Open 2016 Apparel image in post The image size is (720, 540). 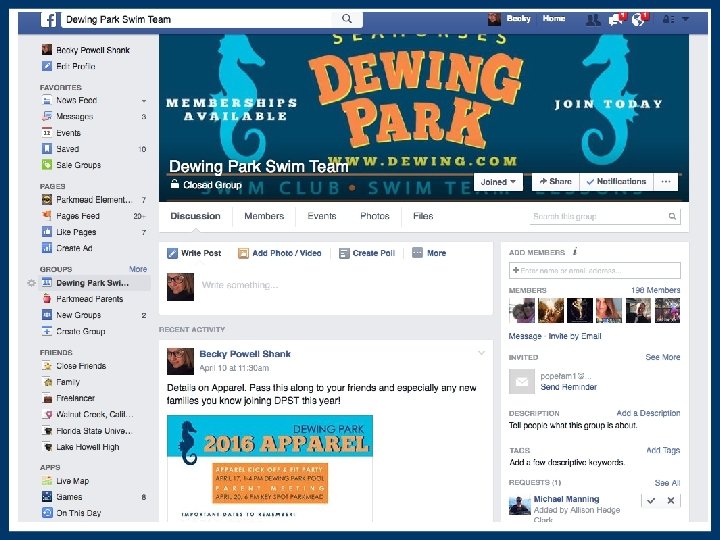click(270, 468)
